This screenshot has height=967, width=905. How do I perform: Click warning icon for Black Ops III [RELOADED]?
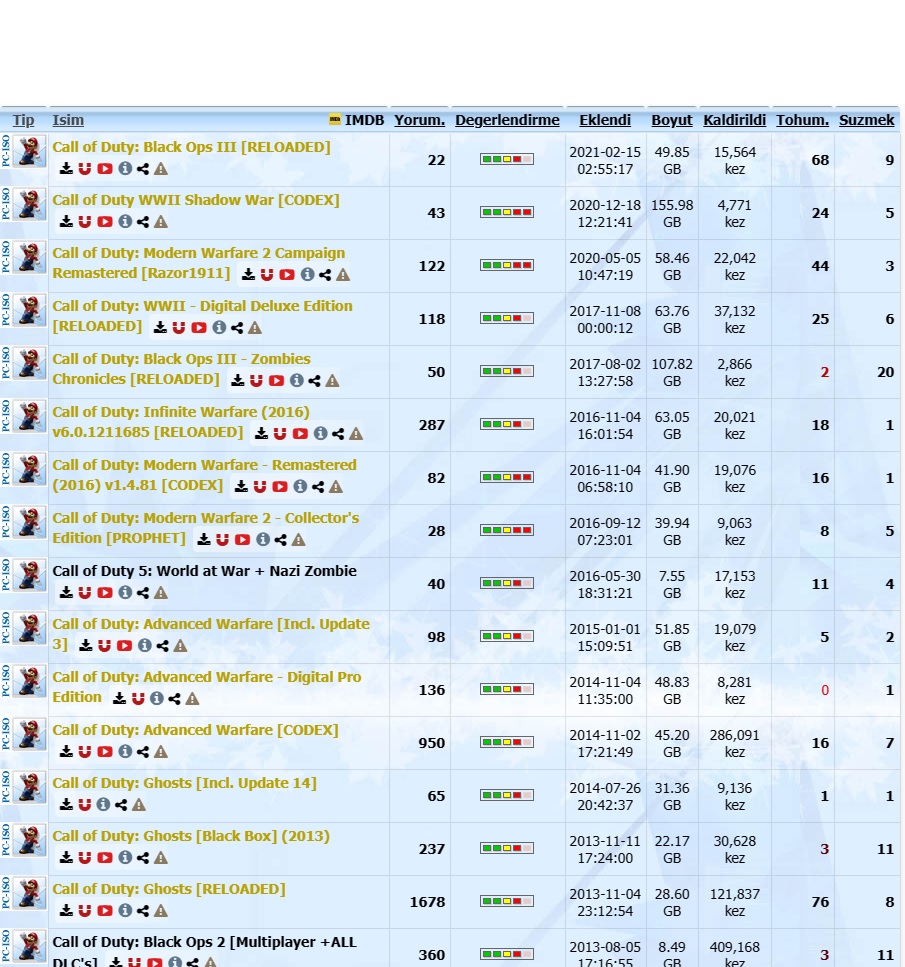coord(161,168)
